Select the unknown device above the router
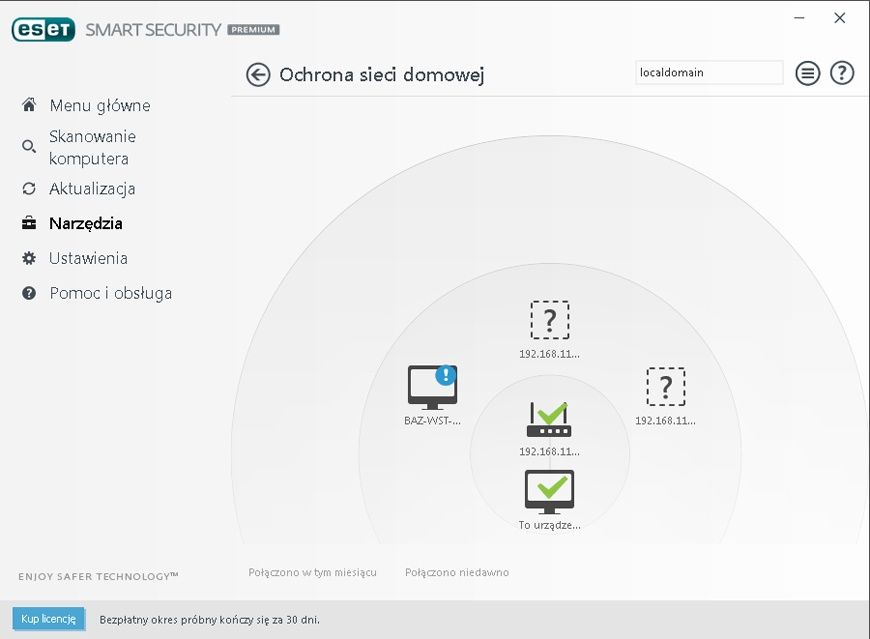870x639 pixels. (x=550, y=320)
